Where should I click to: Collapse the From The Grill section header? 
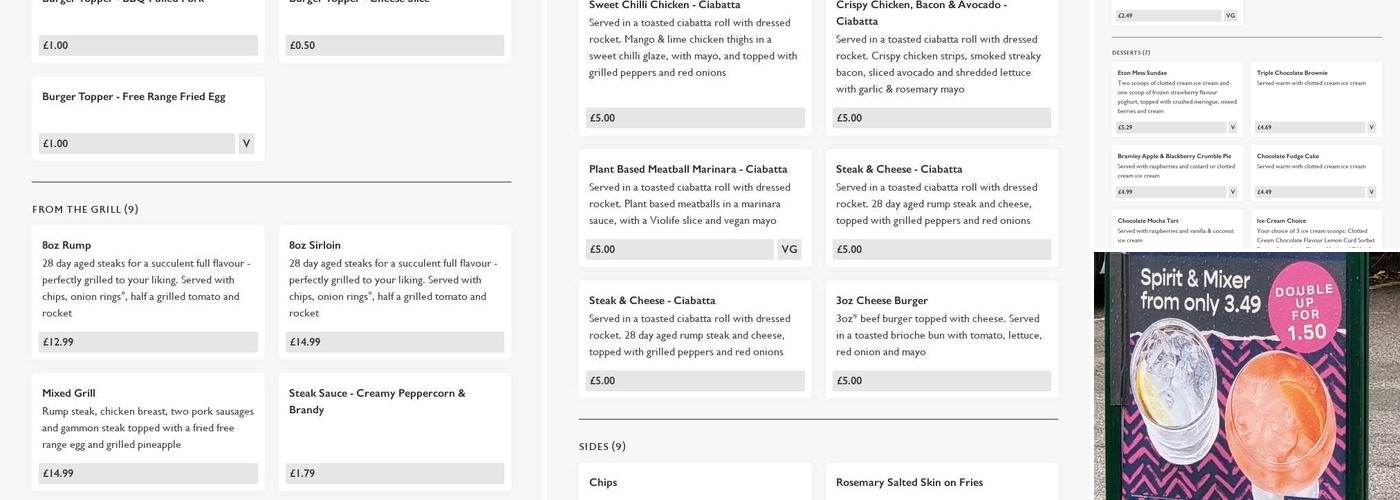85,210
